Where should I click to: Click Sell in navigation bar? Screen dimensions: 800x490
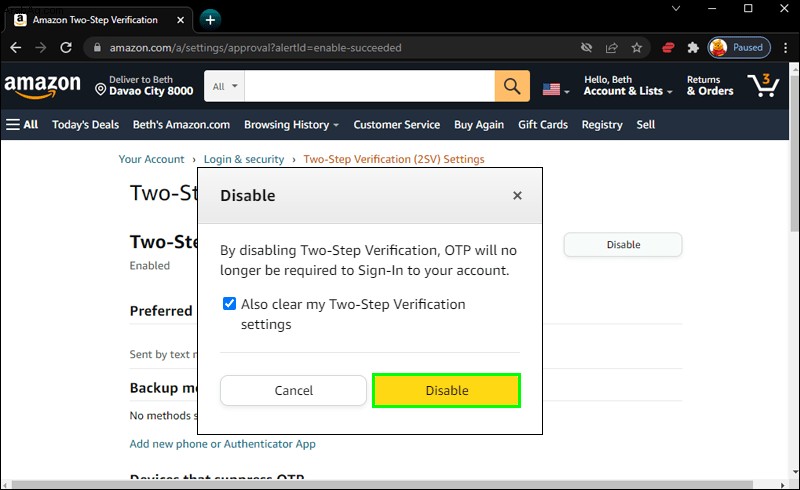[645, 125]
